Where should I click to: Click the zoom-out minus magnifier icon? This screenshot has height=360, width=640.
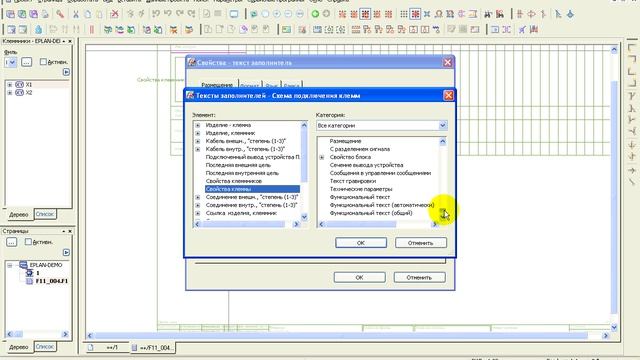click(x=288, y=14)
